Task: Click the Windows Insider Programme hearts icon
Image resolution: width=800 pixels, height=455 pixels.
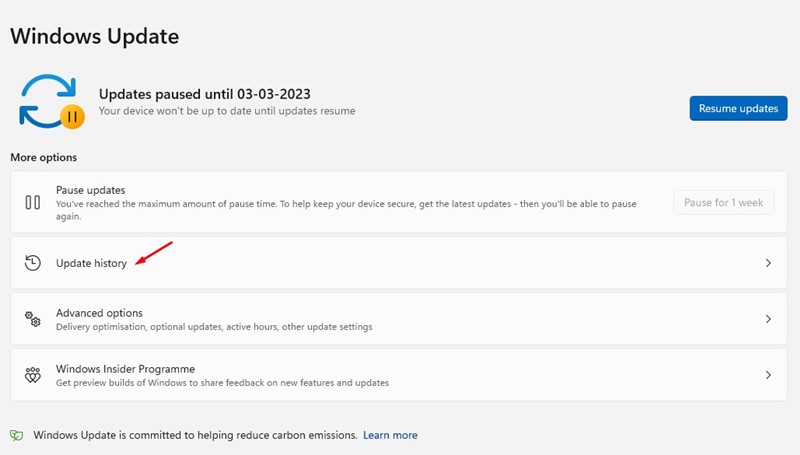Action: [33, 375]
